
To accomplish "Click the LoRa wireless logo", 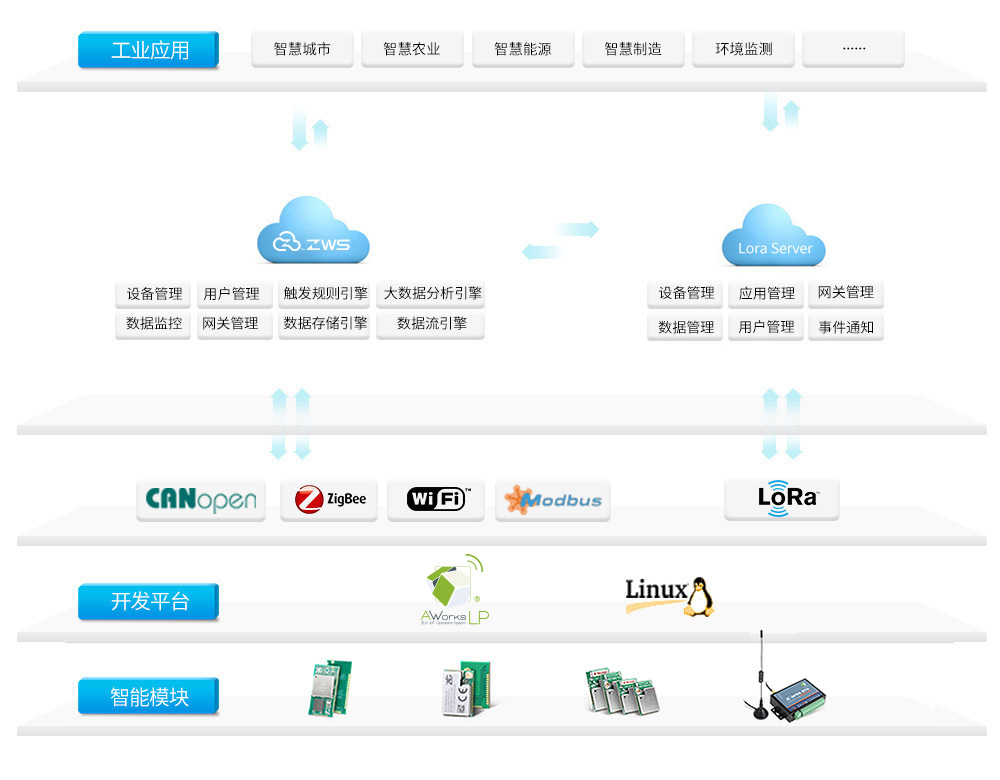I will [x=782, y=499].
